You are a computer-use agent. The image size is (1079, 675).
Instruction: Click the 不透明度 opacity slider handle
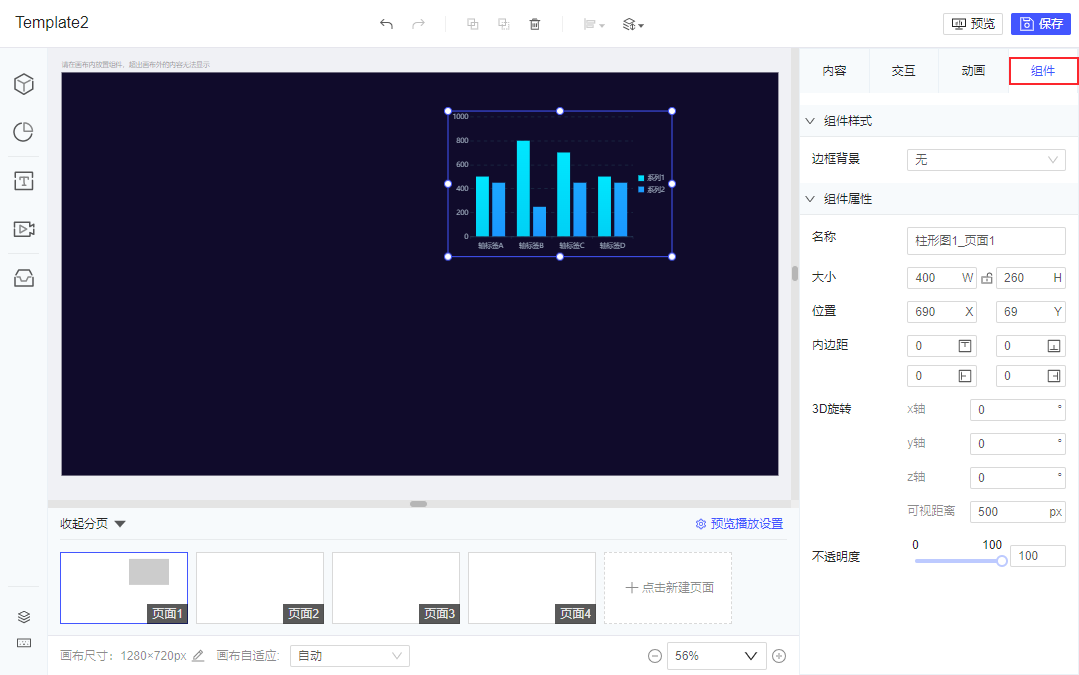[x=1002, y=561]
